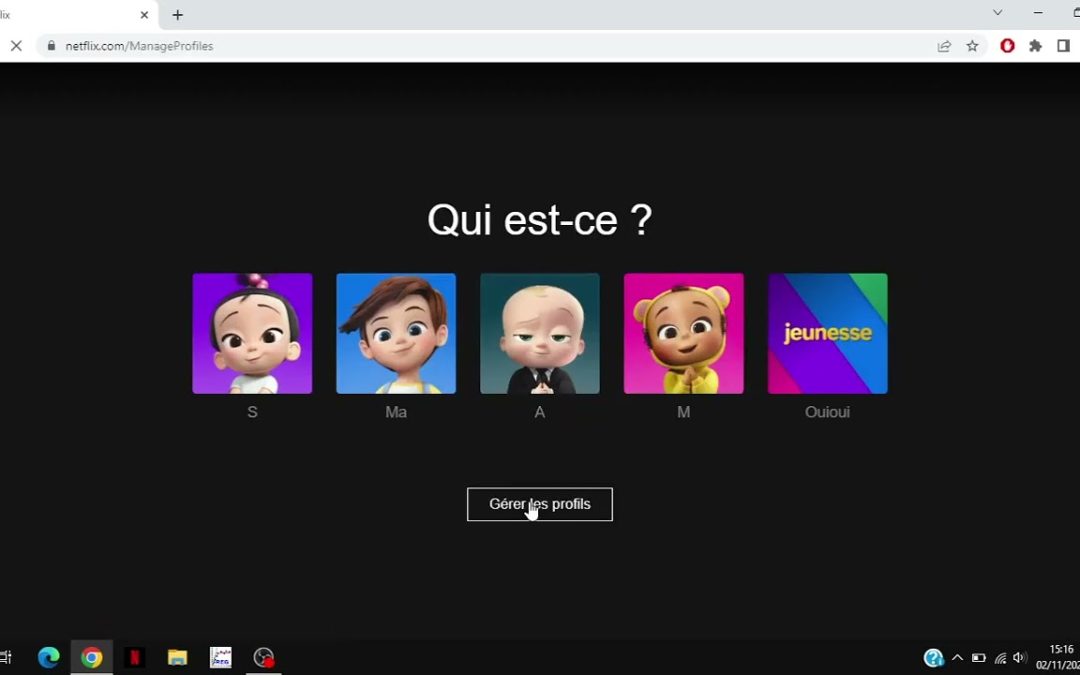Check the battery status icon
This screenshot has height=675, width=1080.
click(x=979, y=658)
